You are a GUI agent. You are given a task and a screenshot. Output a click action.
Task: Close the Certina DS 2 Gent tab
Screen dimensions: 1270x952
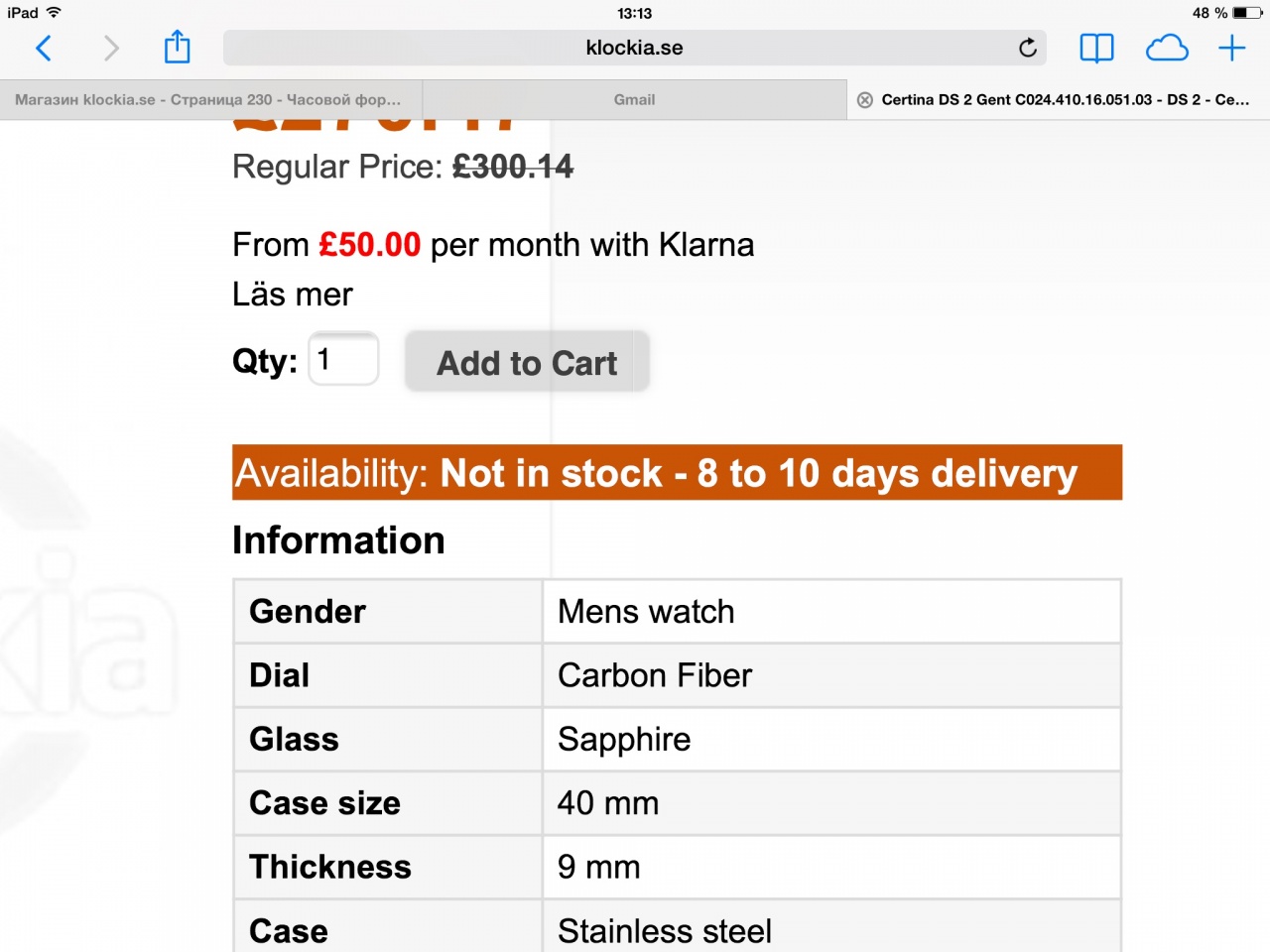(x=865, y=100)
